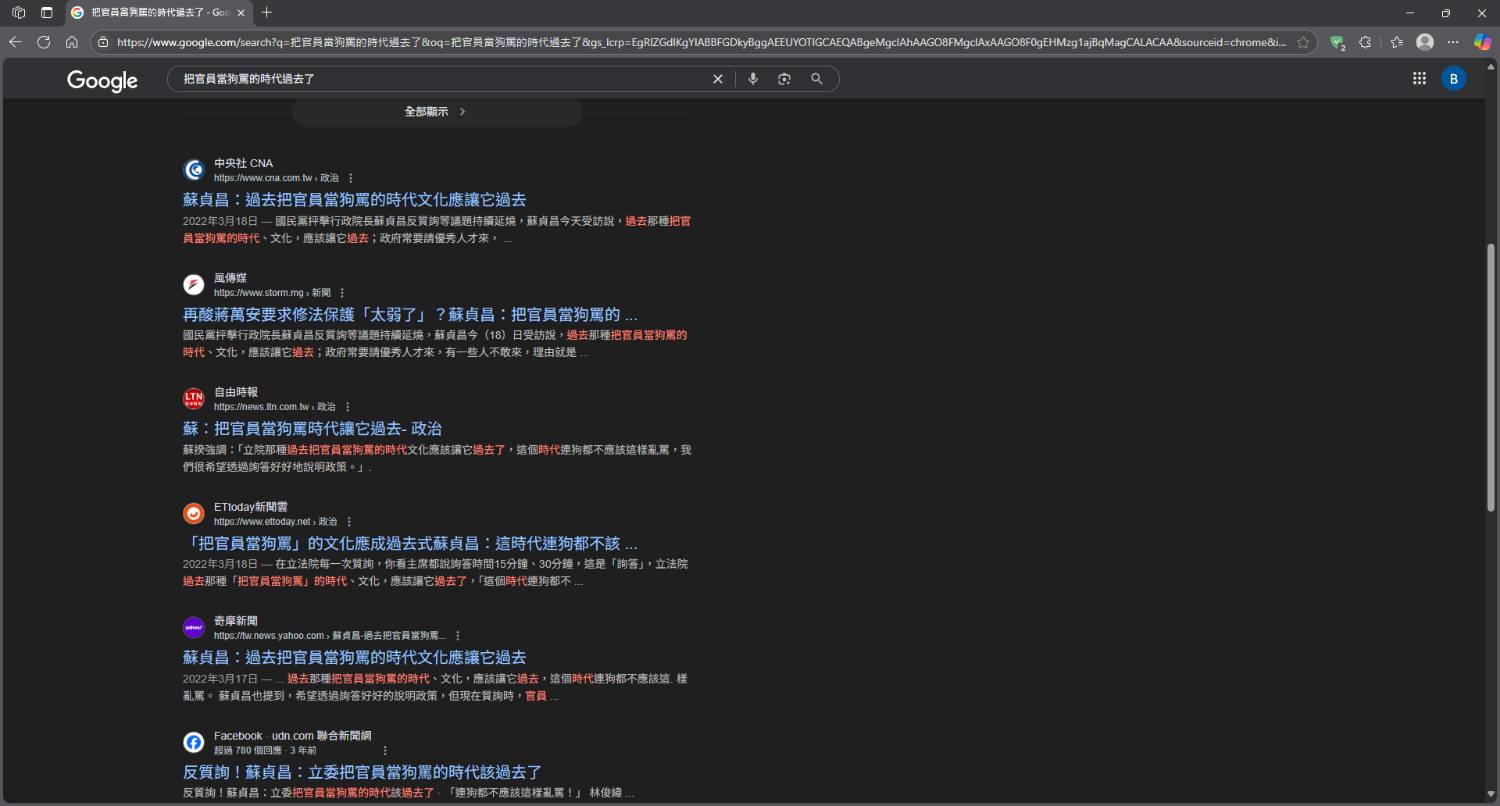Click the news.ltn.com.tw URL breadcrumb
Viewport: 1500px width, 806px height.
[275, 407]
